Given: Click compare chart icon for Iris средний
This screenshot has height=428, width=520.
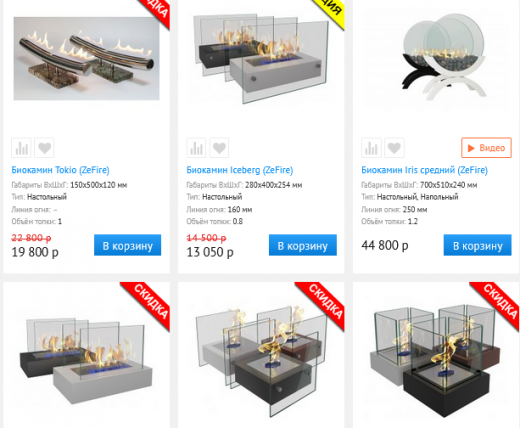Looking at the screenshot, I should coord(371,148).
